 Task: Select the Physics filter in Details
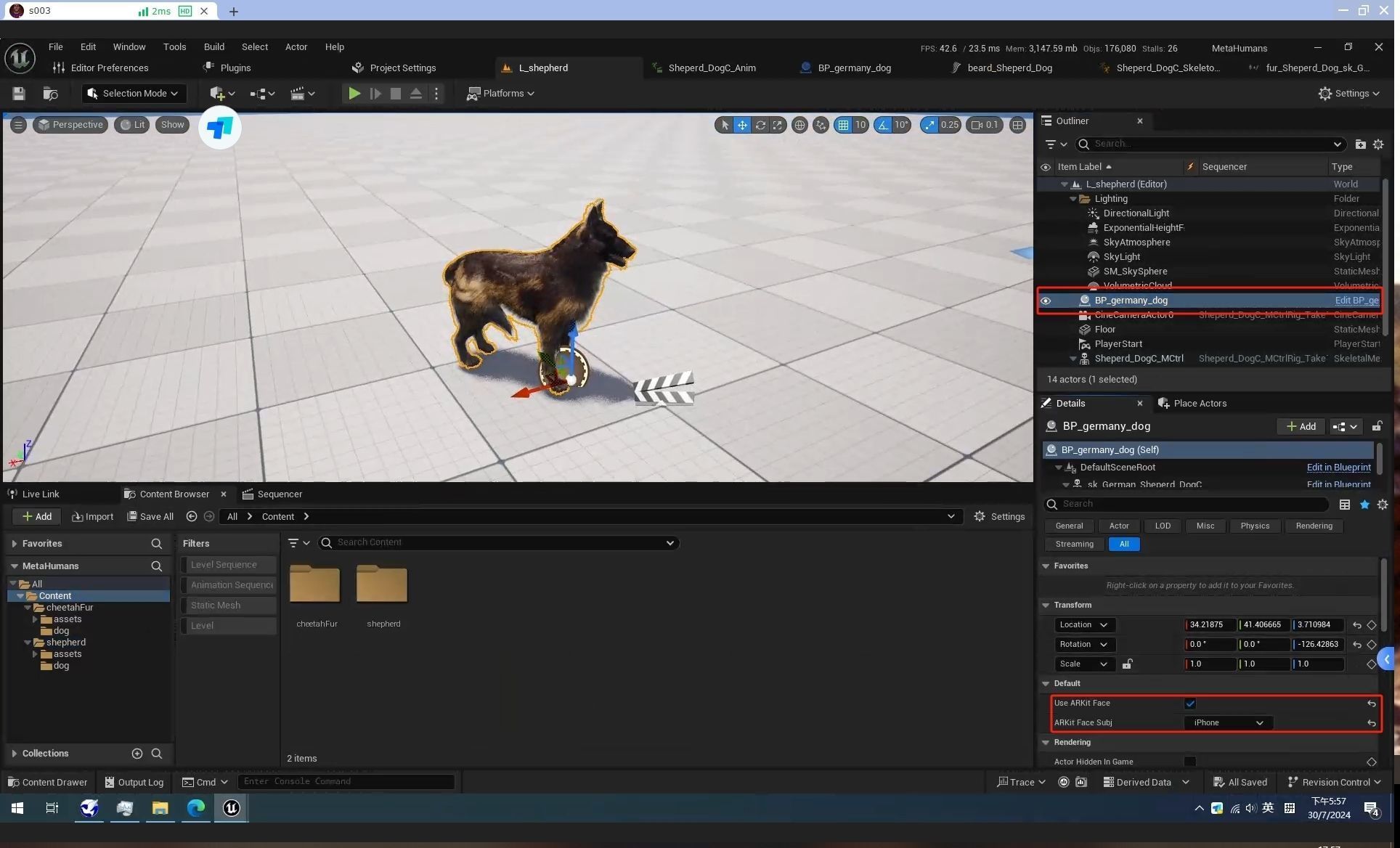[1255, 526]
